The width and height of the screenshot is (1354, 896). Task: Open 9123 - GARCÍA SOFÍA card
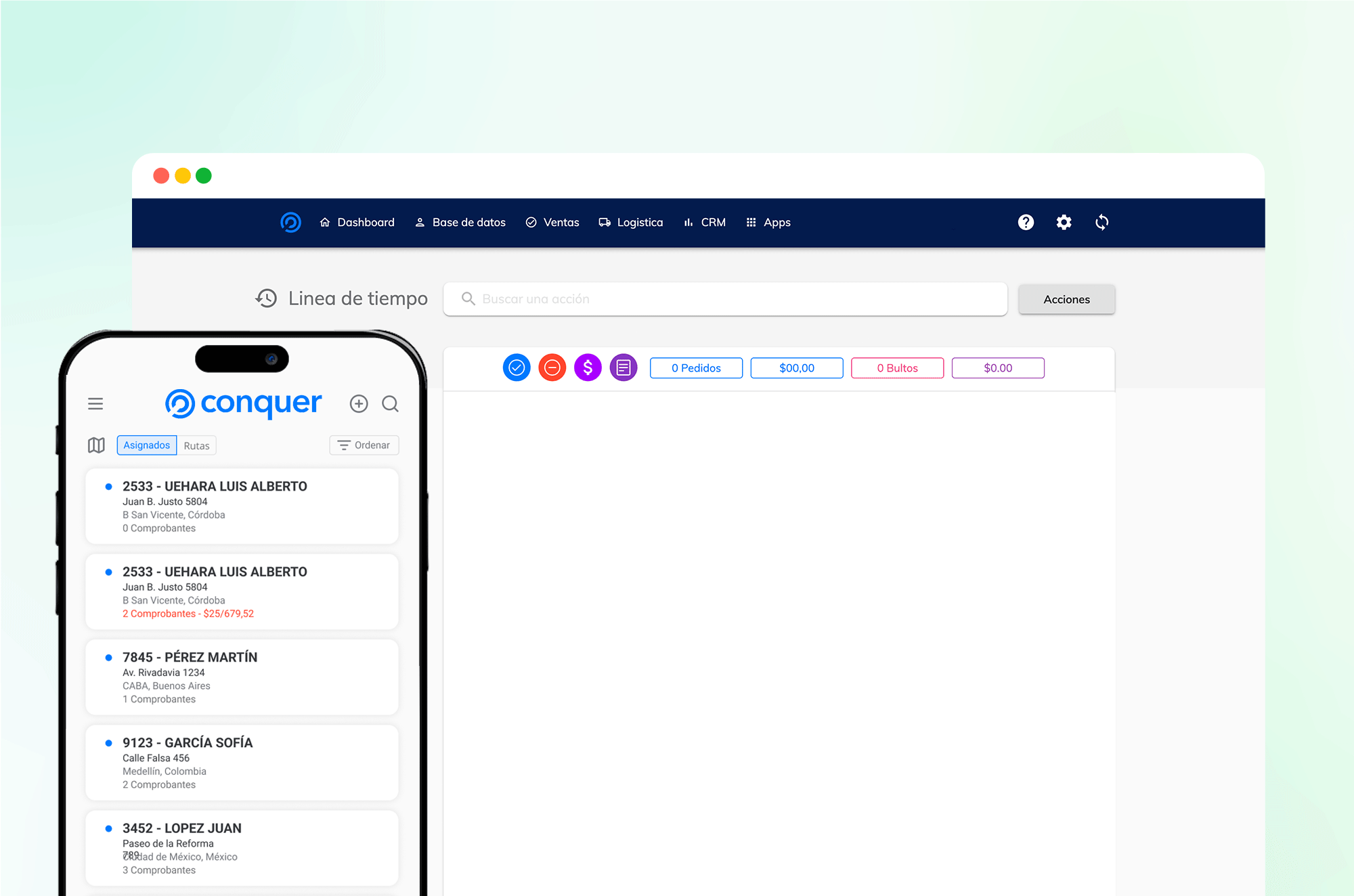click(x=242, y=762)
